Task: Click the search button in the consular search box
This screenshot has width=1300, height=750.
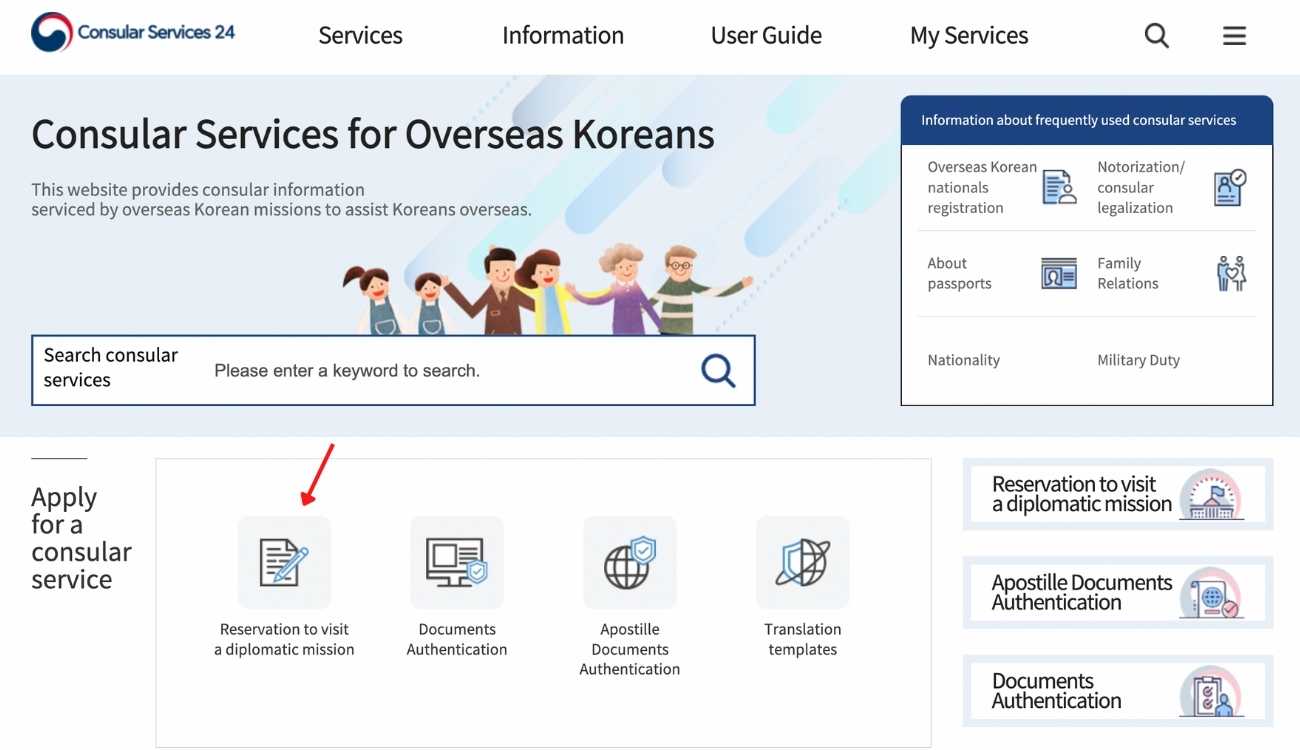Action: [718, 370]
